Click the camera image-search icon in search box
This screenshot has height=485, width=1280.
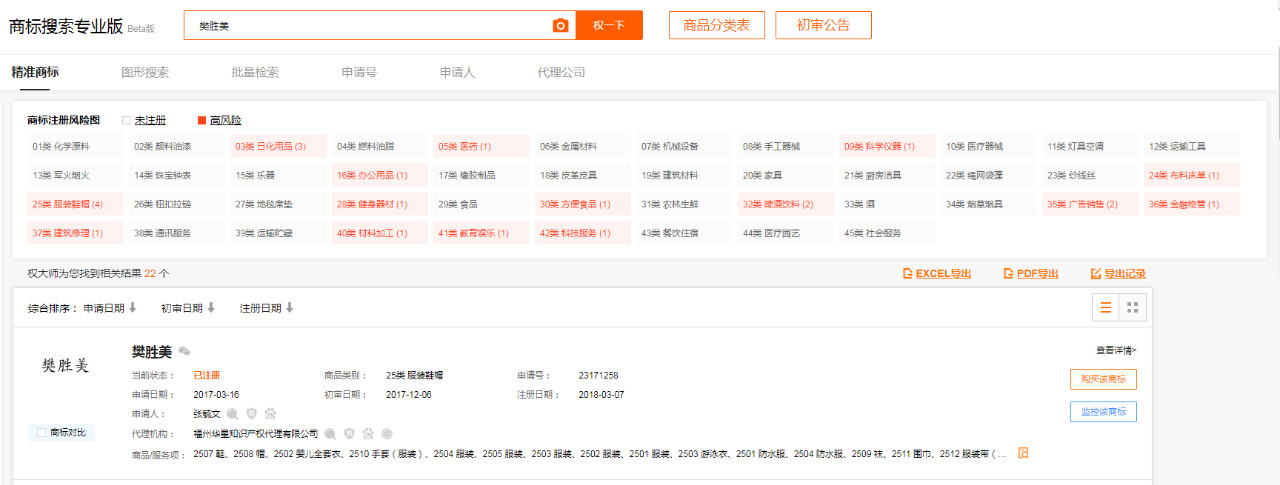click(560, 26)
